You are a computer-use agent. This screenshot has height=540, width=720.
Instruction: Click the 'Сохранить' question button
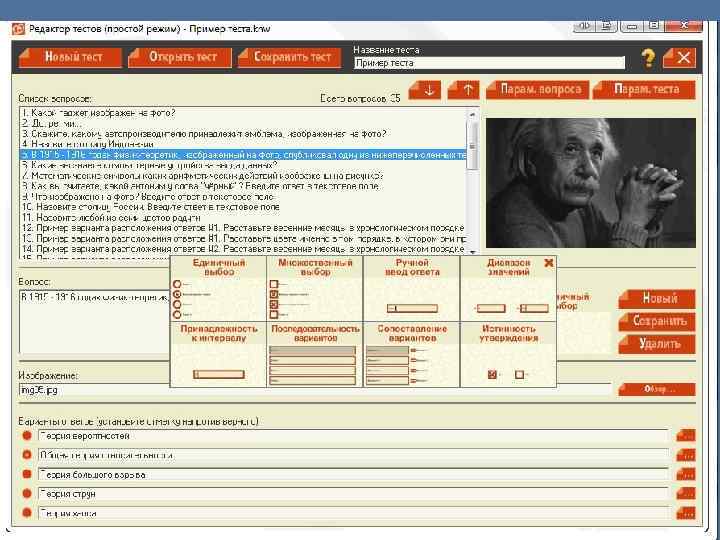coord(657,321)
